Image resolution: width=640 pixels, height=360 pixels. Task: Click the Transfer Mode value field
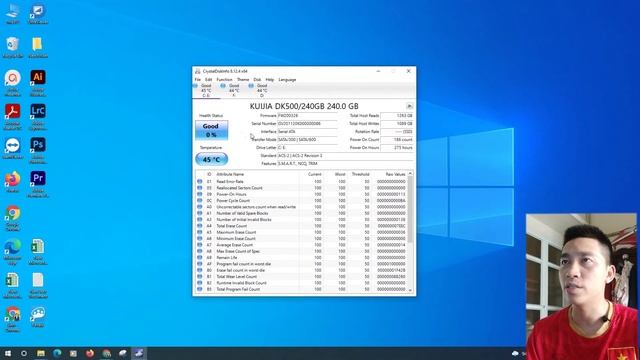tap(307, 140)
